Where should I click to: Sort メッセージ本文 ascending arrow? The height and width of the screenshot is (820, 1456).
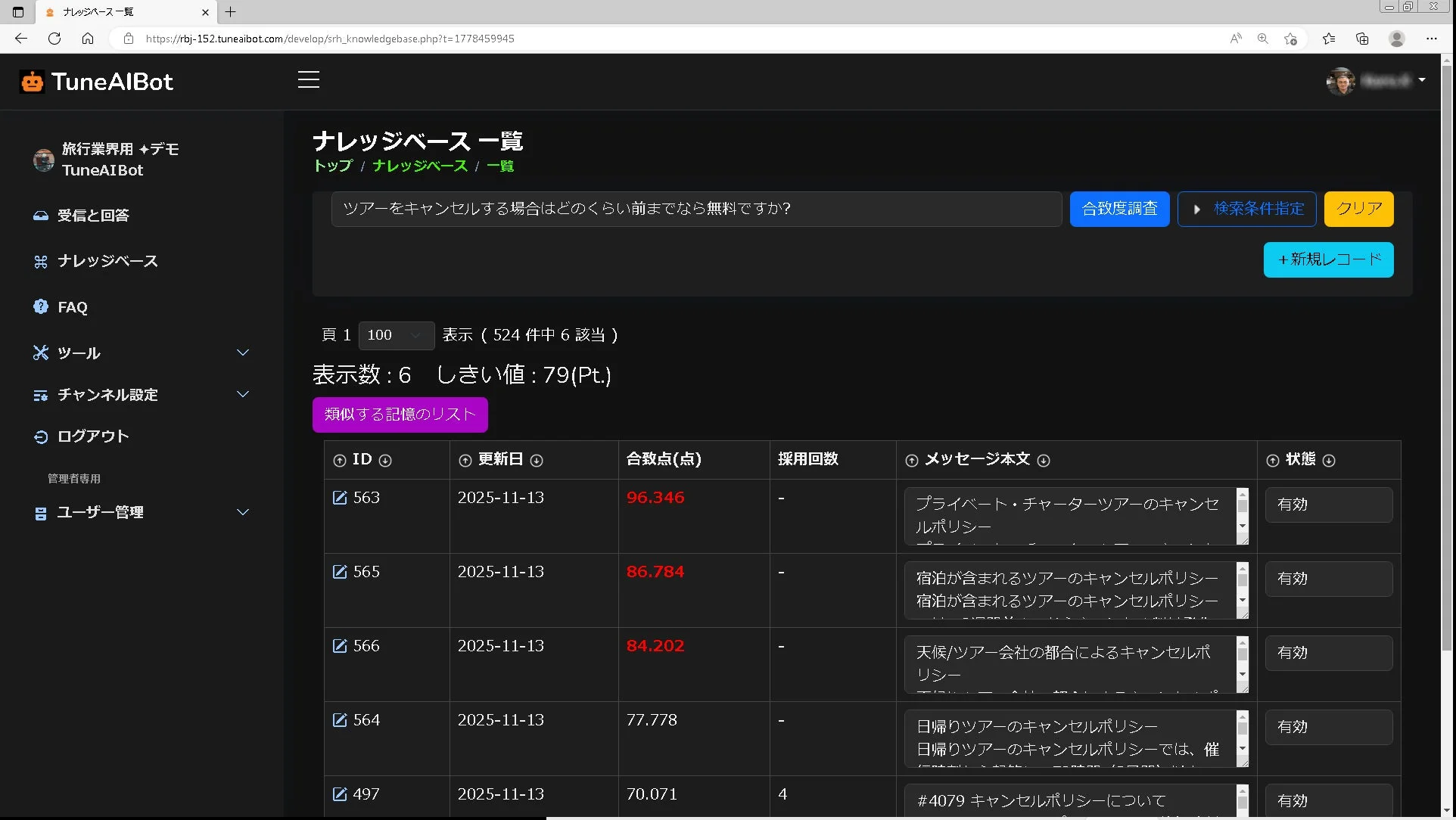pos(912,461)
